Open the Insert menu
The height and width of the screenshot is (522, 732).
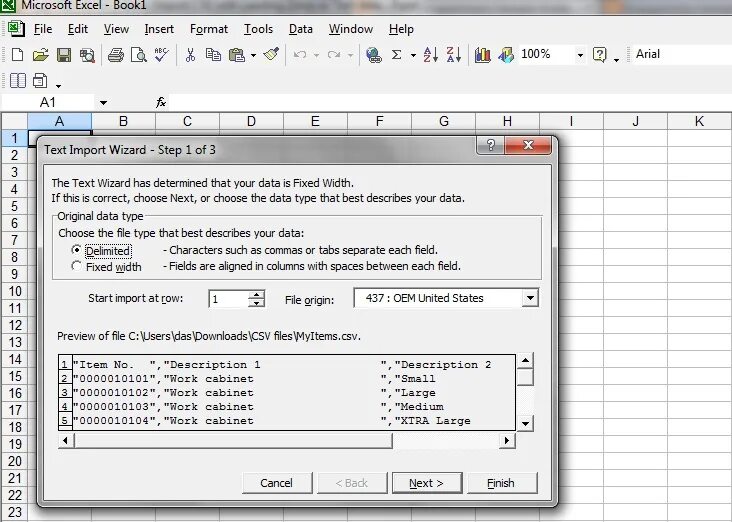point(159,29)
